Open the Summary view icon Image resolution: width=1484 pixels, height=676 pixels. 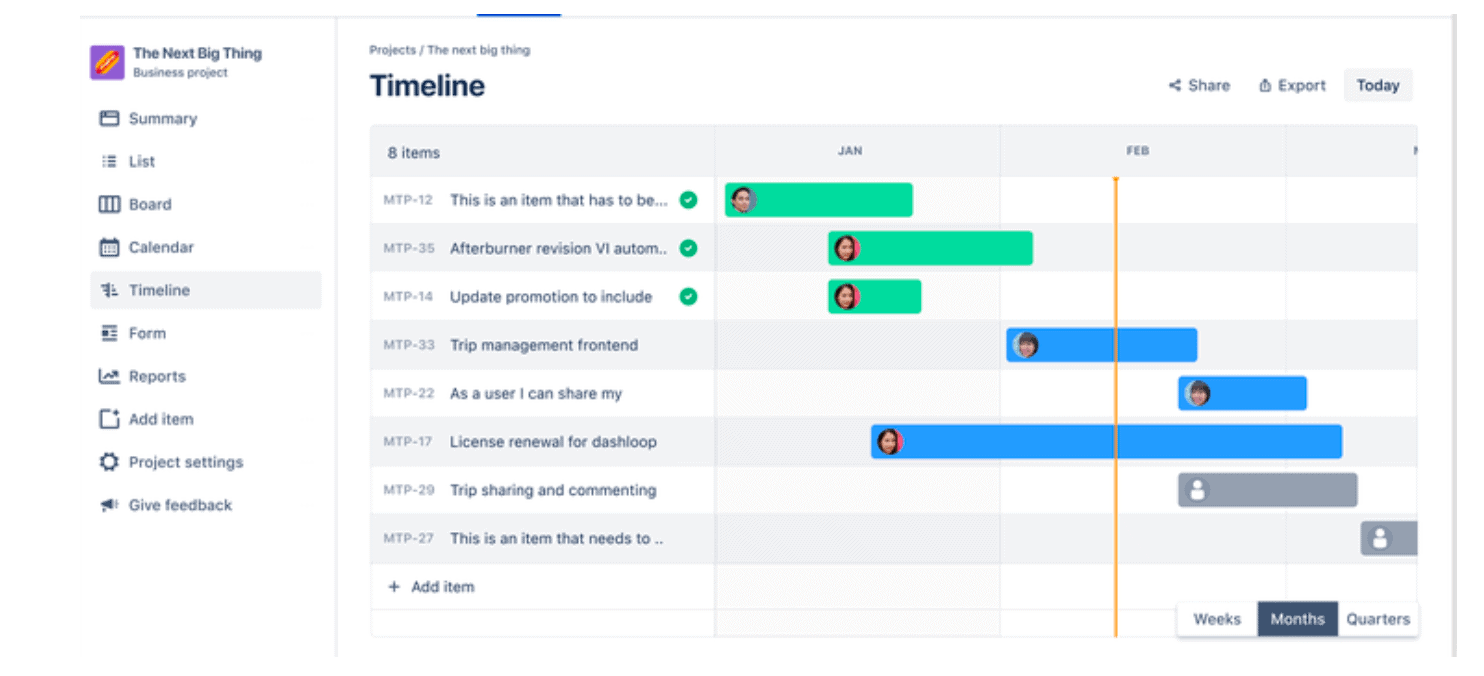pos(110,118)
